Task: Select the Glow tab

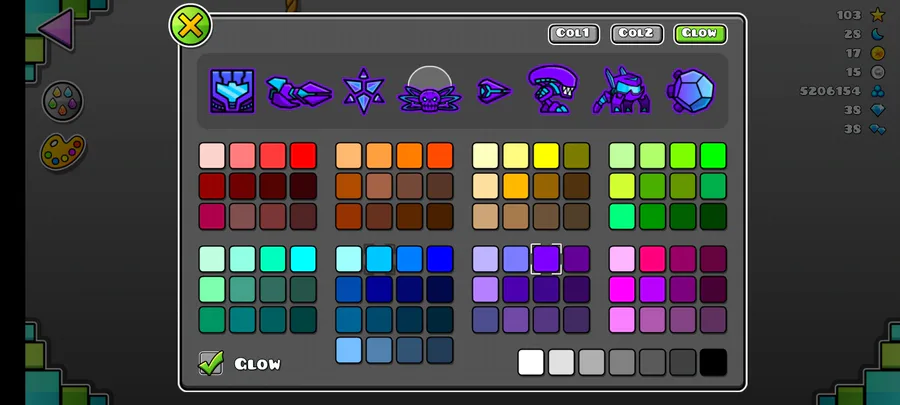Action: [700, 34]
